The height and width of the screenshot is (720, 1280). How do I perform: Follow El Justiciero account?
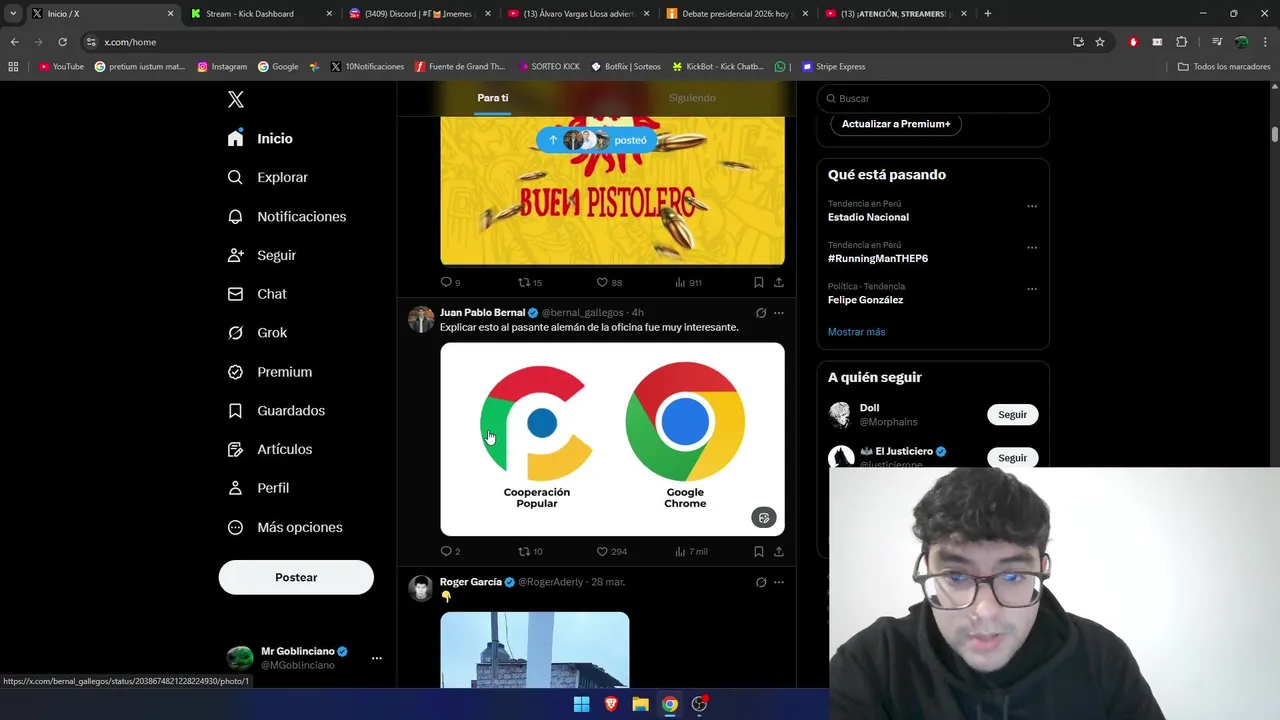point(1012,457)
